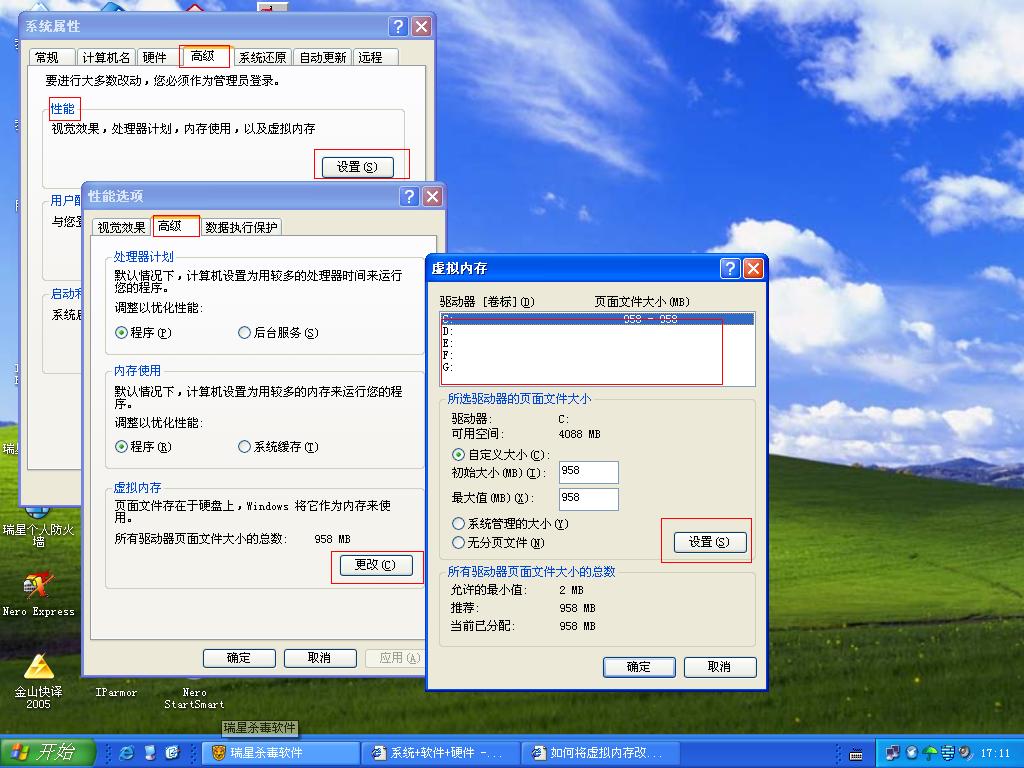Viewport: 1024px width, 768px height.
Task: Click 确定 in 性能选项 dialog
Action: (x=239, y=658)
